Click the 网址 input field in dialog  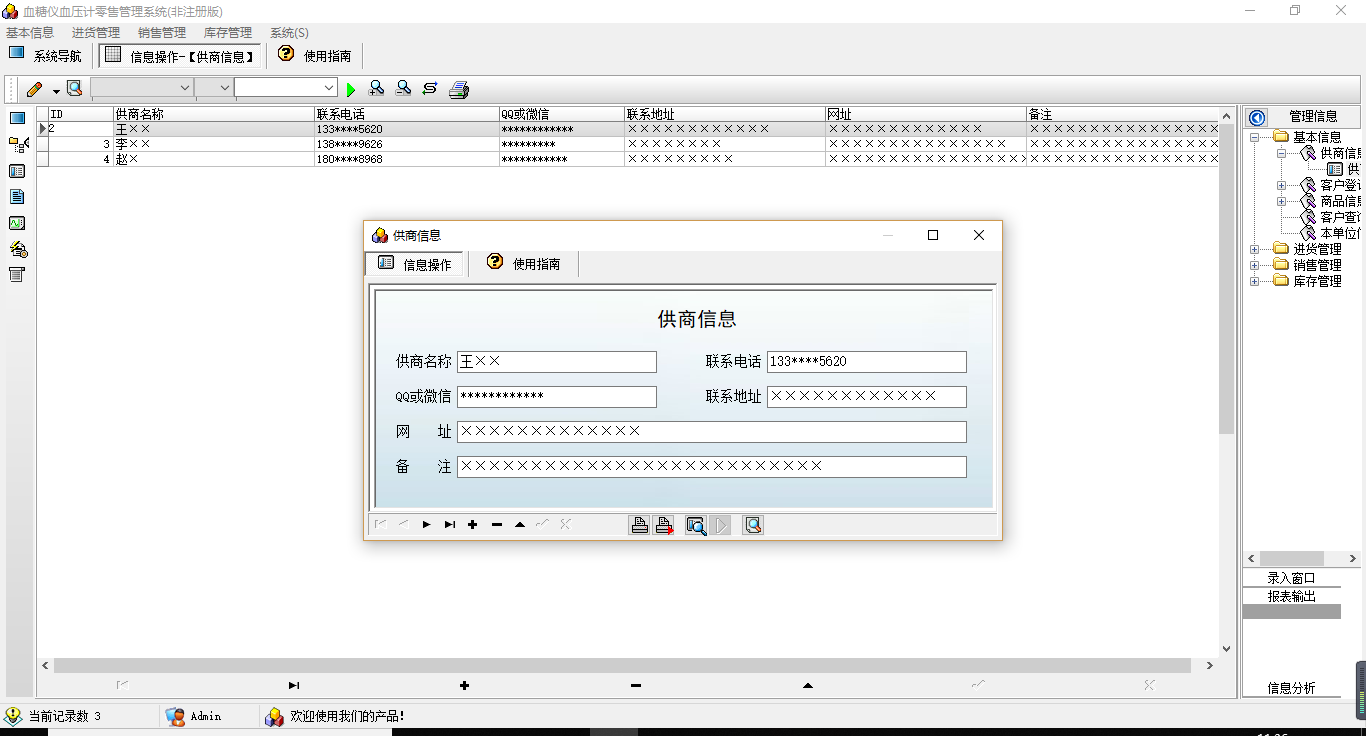point(712,432)
